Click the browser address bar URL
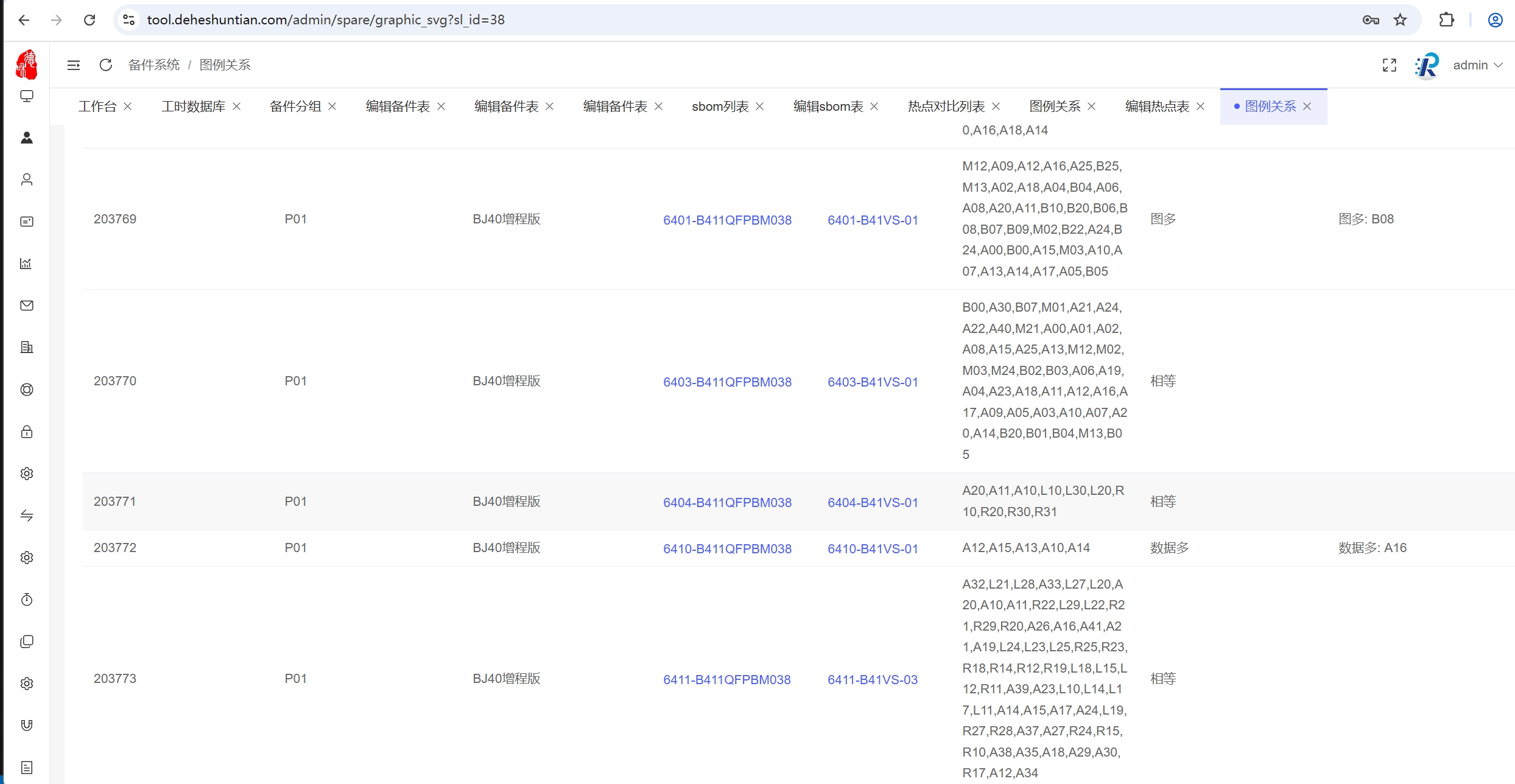This screenshot has width=1515, height=784. 326,20
